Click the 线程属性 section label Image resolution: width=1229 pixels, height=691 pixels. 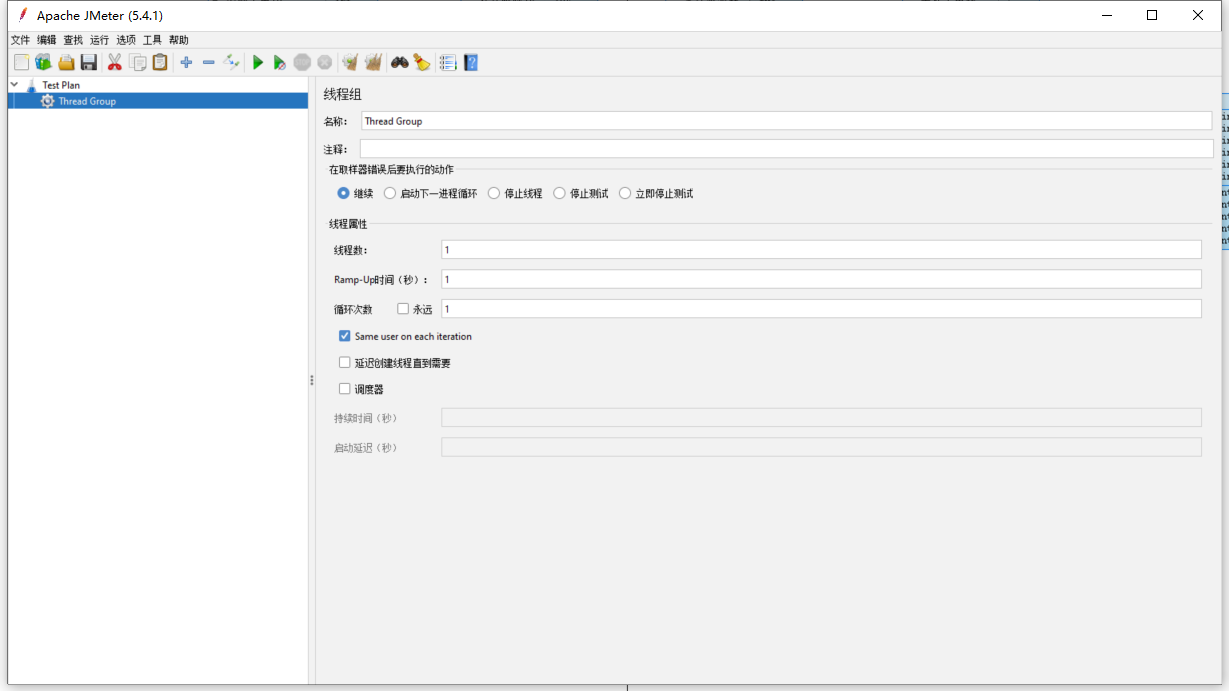pos(348,224)
